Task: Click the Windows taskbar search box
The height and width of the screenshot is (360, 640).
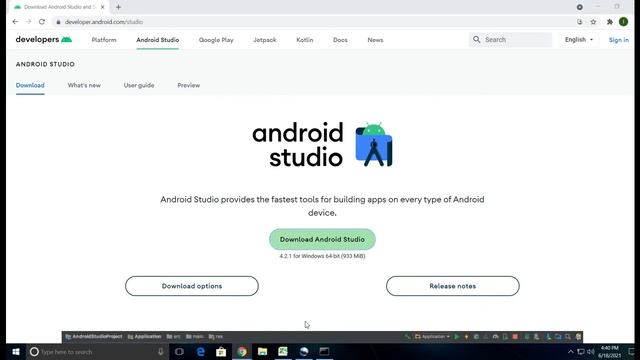Action: [98, 351]
